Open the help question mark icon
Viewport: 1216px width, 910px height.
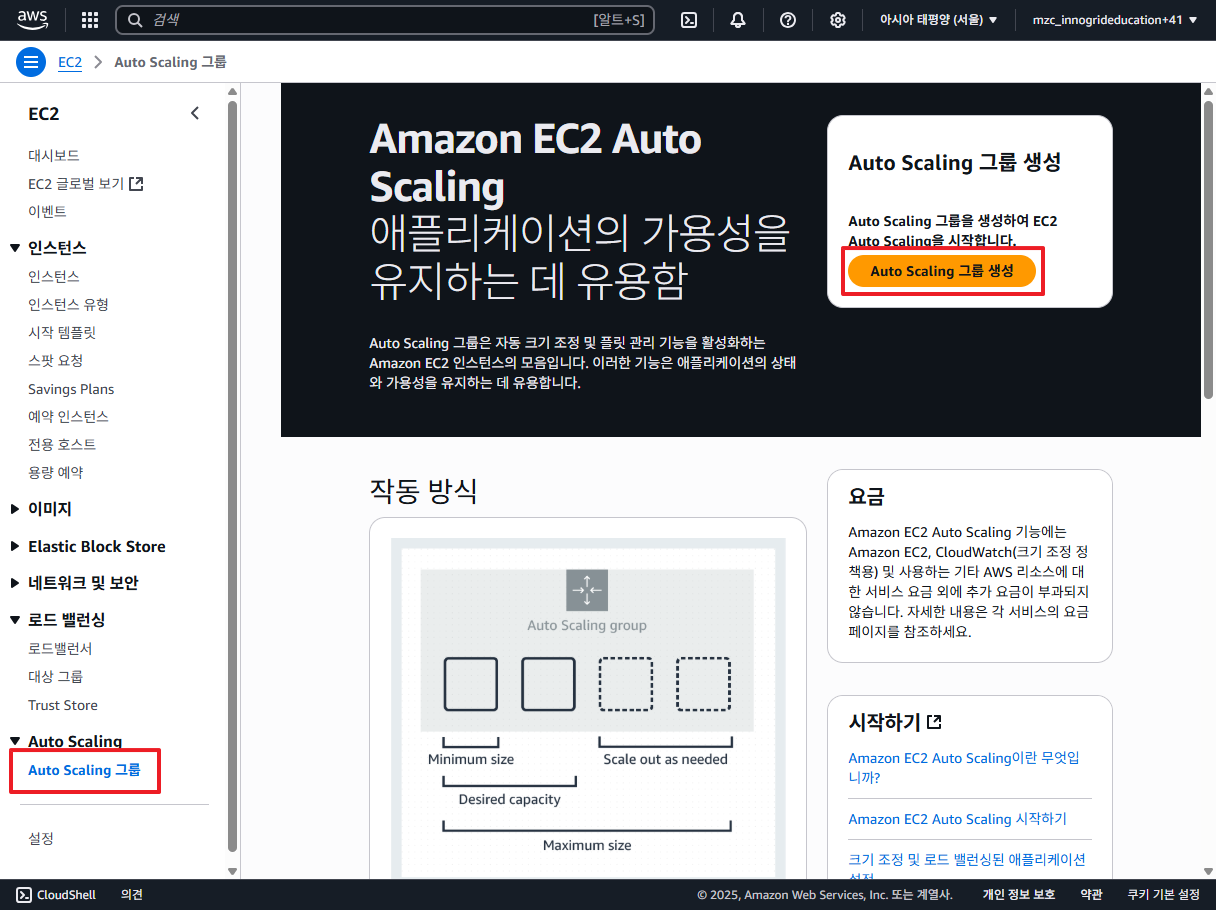pyautogui.click(x=788, y=20)
